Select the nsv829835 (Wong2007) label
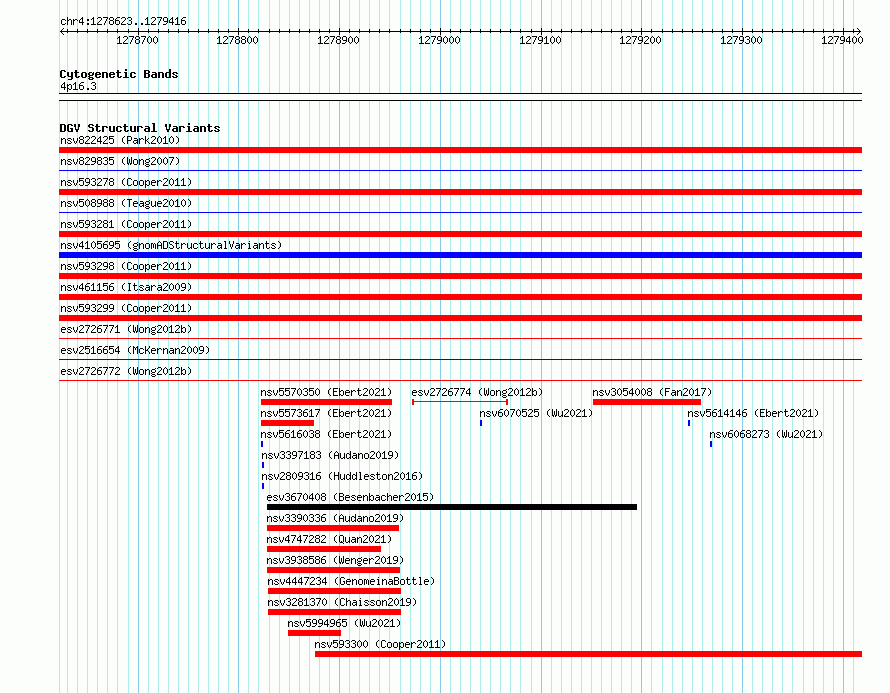Image resolution: width=890 pixels, height=693 pixels. point(120,161)
